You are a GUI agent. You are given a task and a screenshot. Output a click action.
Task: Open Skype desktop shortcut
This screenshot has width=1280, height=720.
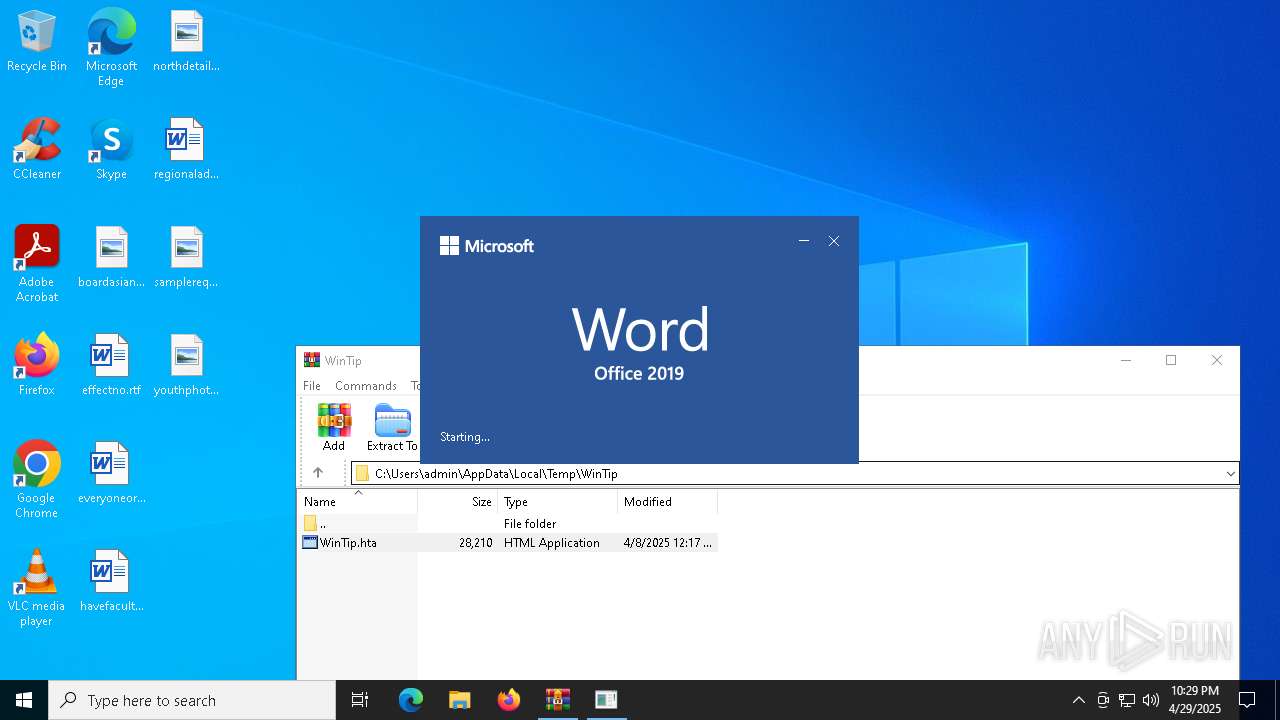(x=111, y=150)
